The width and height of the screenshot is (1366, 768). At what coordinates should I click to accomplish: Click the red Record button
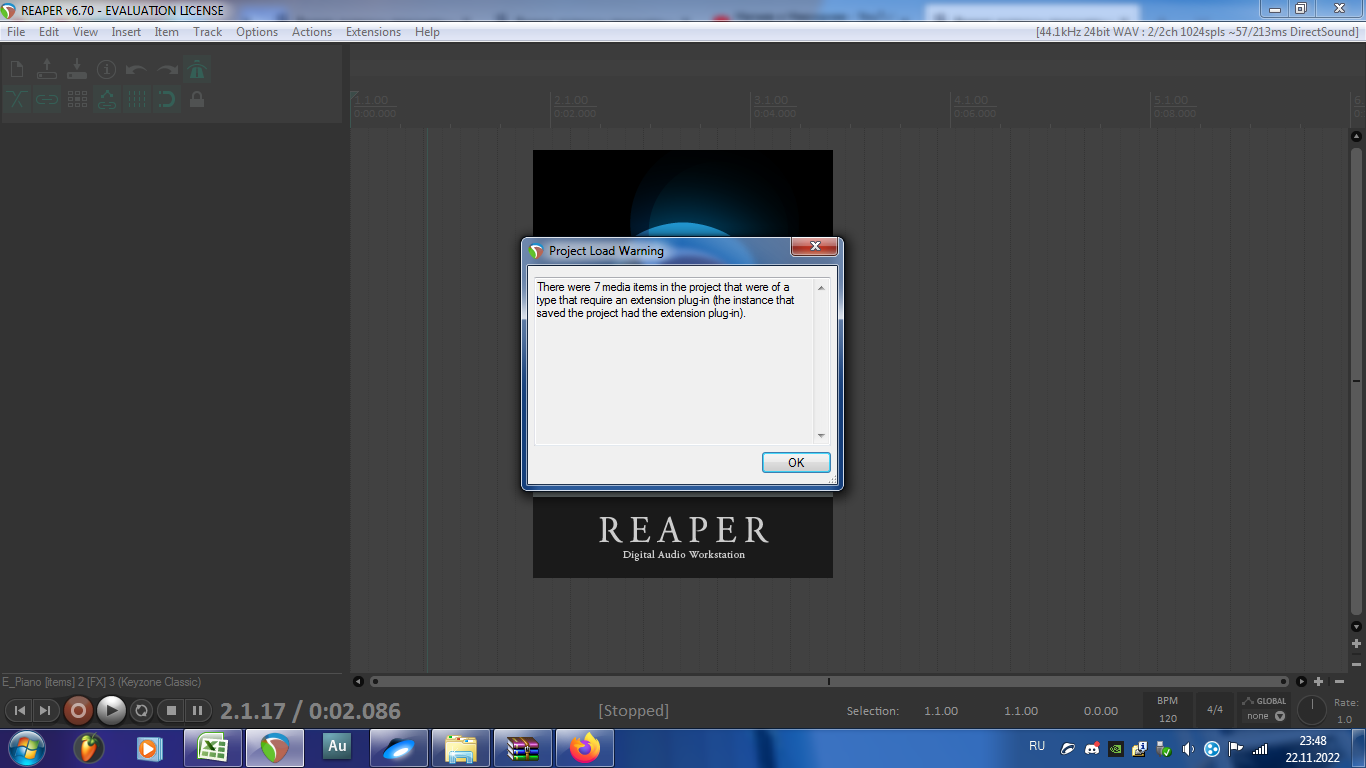(x=78, y=711)
